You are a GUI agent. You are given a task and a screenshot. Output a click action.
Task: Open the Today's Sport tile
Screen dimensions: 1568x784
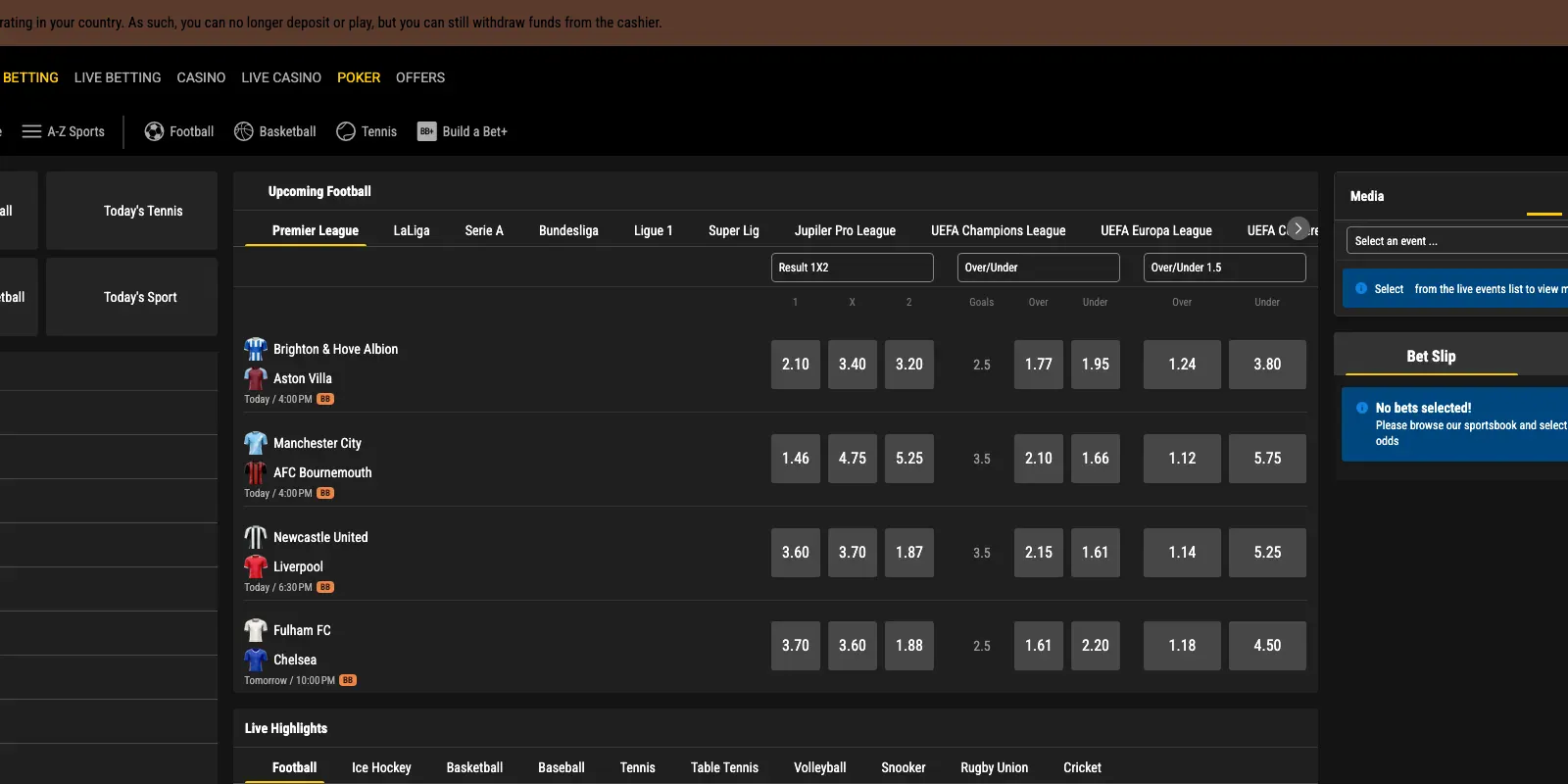pyautogui.click(x=131, y=297)
